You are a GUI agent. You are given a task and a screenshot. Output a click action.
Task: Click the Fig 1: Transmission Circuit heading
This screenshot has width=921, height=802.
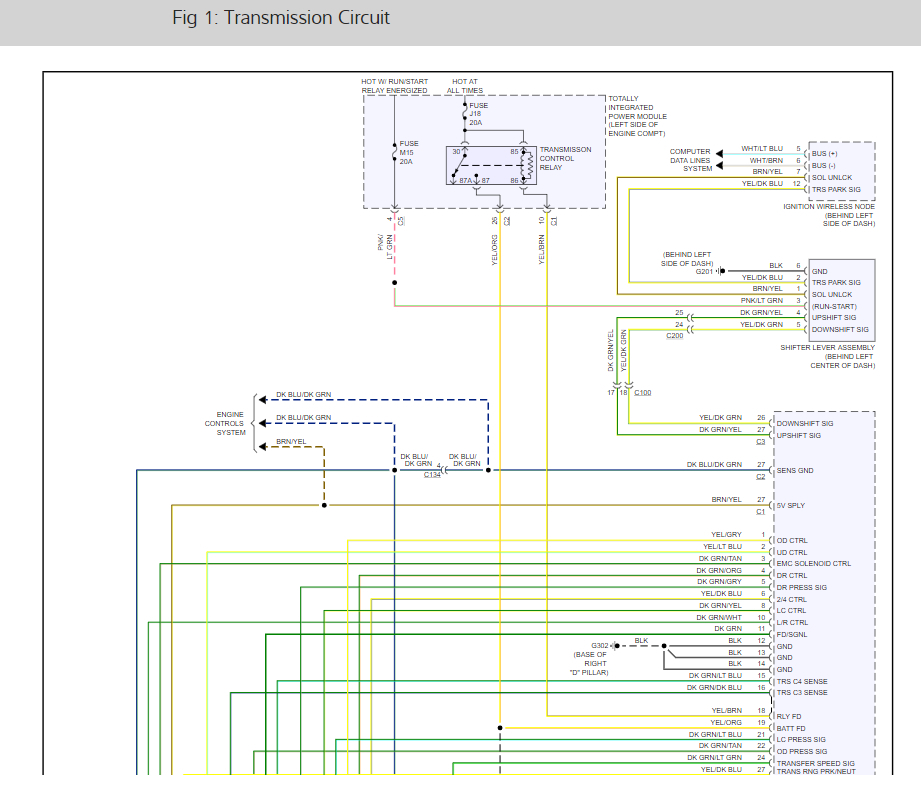click(x=281, y=18)
